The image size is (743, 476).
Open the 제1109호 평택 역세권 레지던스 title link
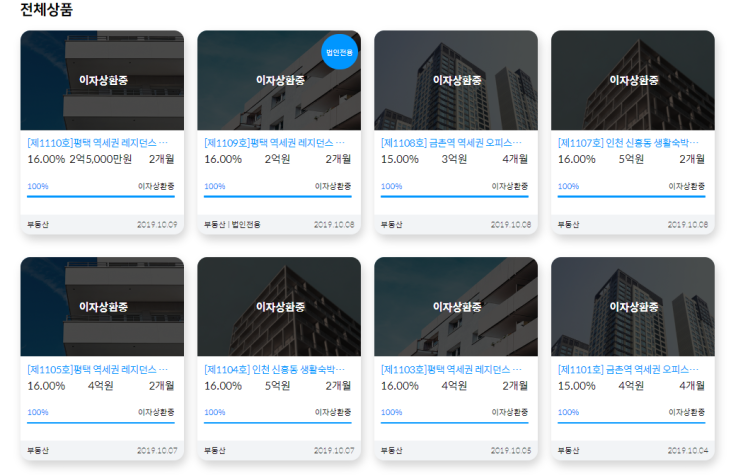pyautogui.click(x=274, y=143)
